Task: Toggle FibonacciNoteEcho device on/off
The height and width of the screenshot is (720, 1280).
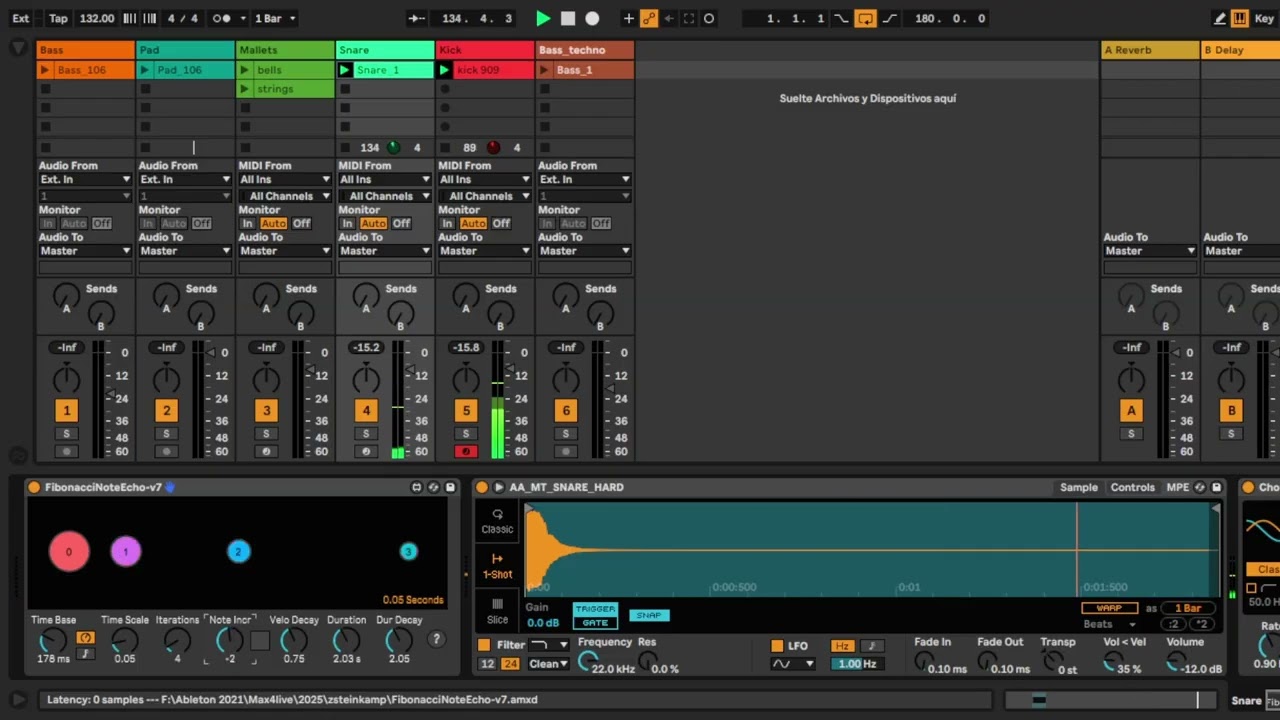Action: [x=34, y=487]
